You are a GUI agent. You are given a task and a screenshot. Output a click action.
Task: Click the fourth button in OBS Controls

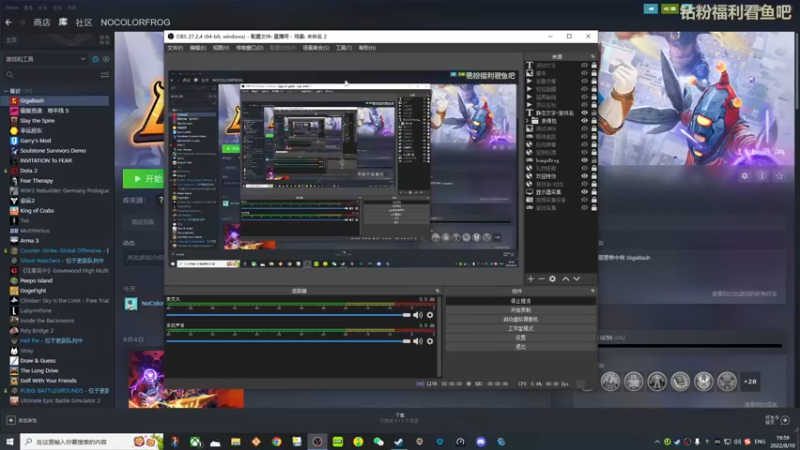tap(521, 329)
